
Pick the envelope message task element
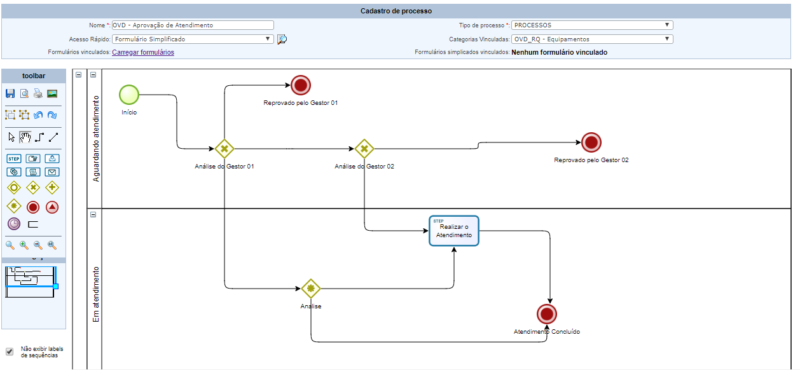(53, 172)
